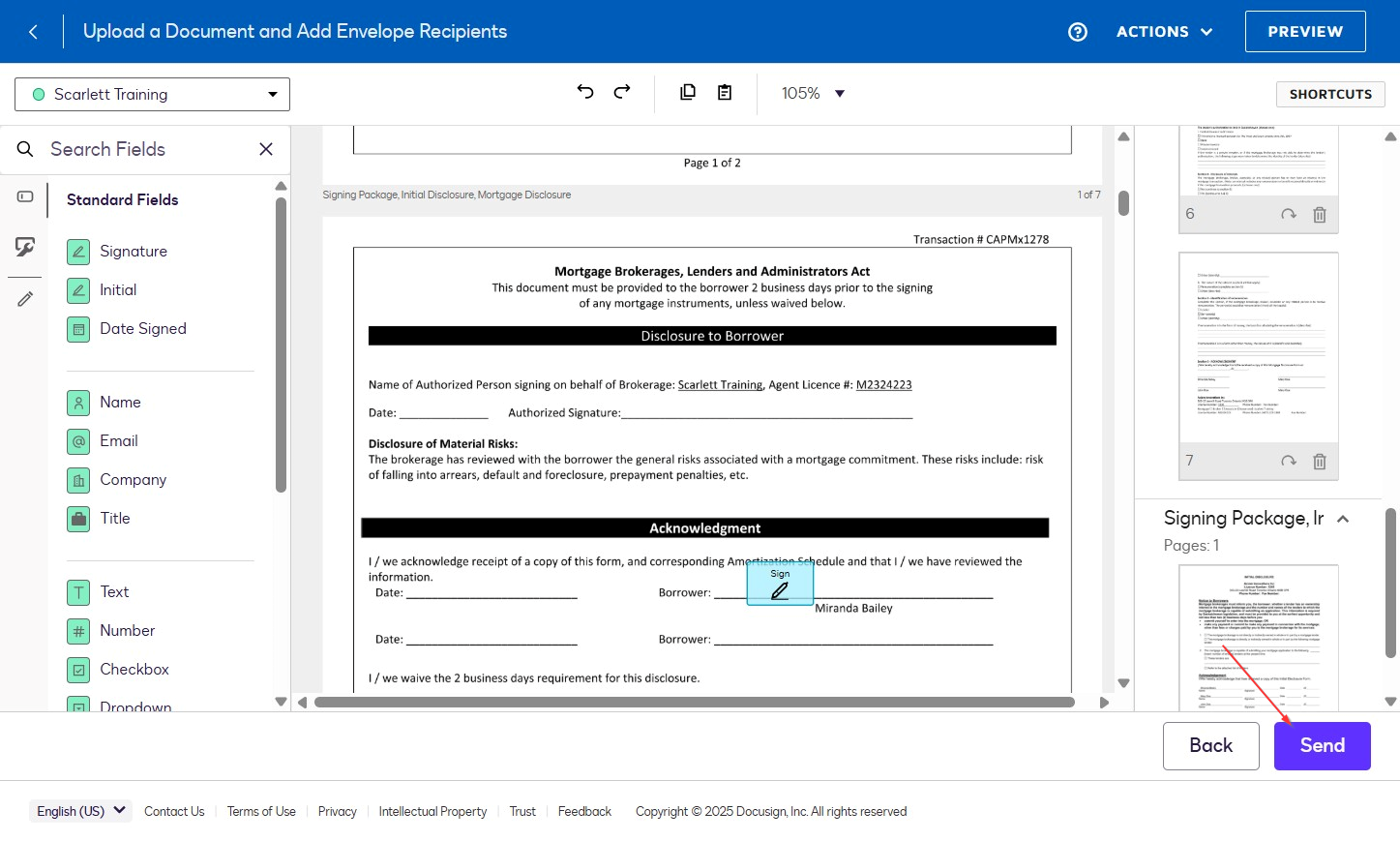Click the copy icon in toolbar

tap(688, 93)
